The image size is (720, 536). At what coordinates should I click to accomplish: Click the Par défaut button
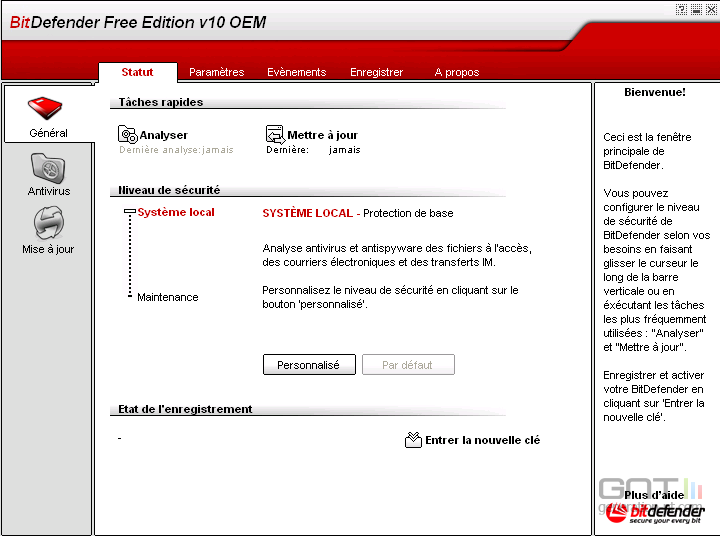tap(408, 365)
